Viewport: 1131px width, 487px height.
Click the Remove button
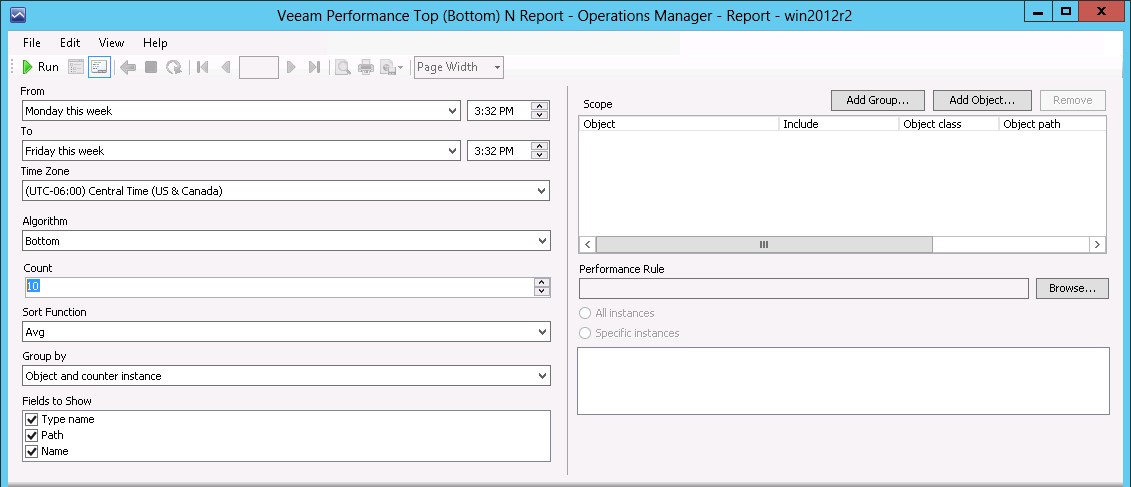[x=1073, y=100]
